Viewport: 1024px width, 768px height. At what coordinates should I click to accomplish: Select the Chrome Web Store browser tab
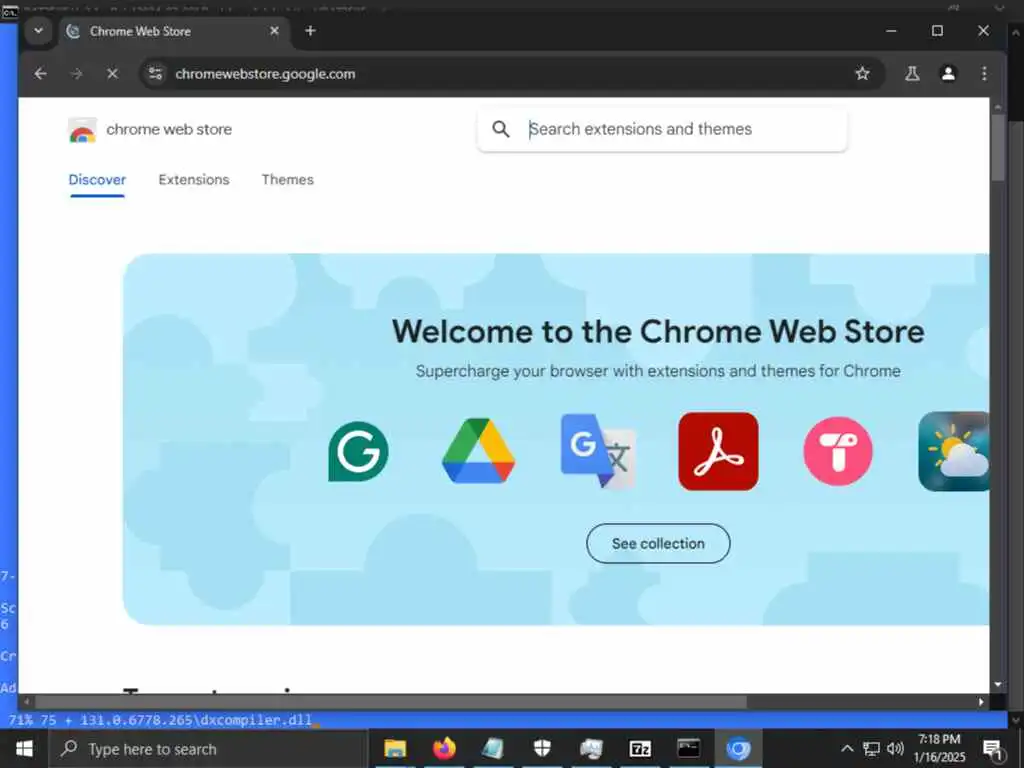(x=175, y=31)
